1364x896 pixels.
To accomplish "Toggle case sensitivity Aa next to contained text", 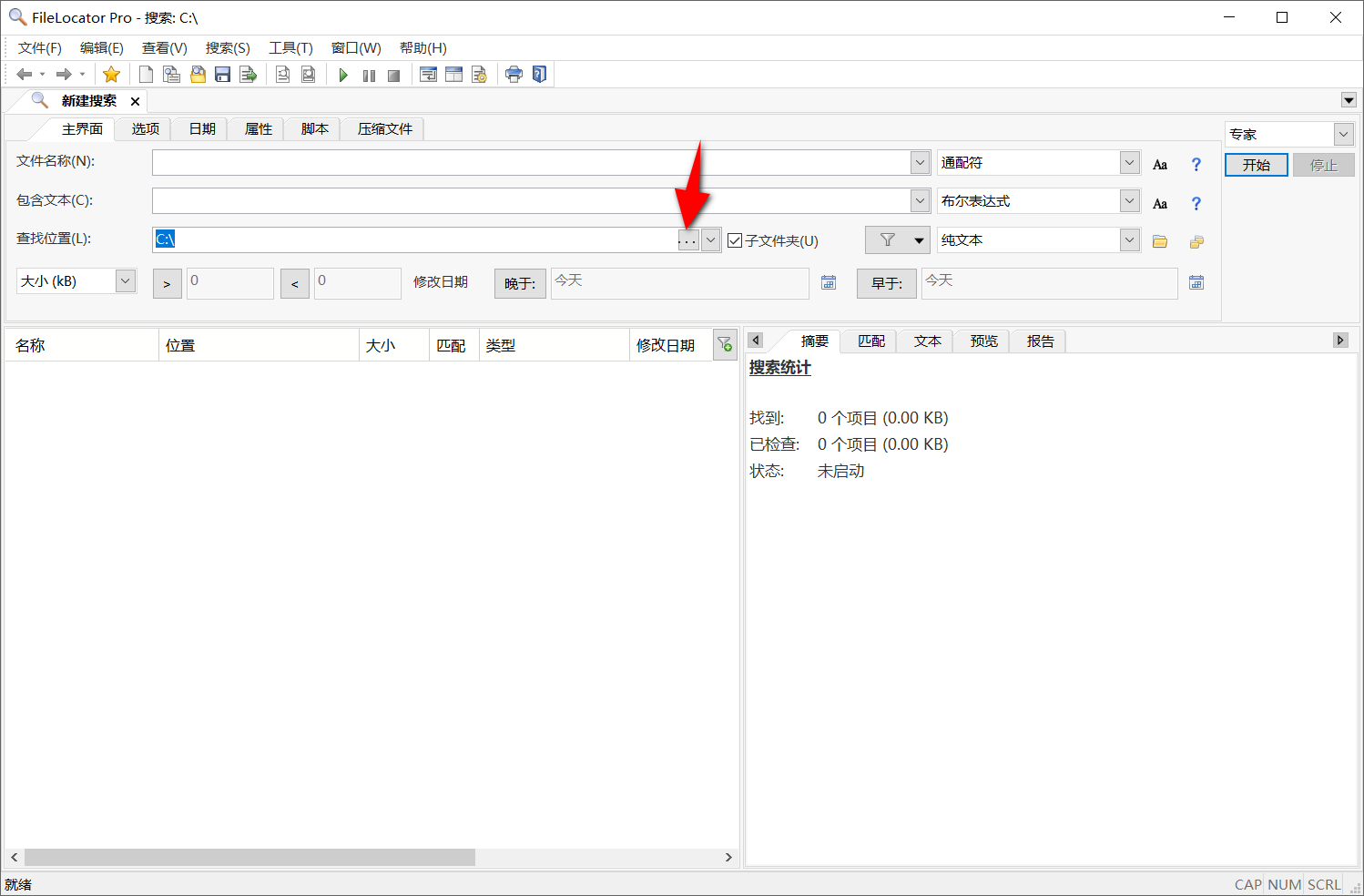I will click(x=1159, y=202).
